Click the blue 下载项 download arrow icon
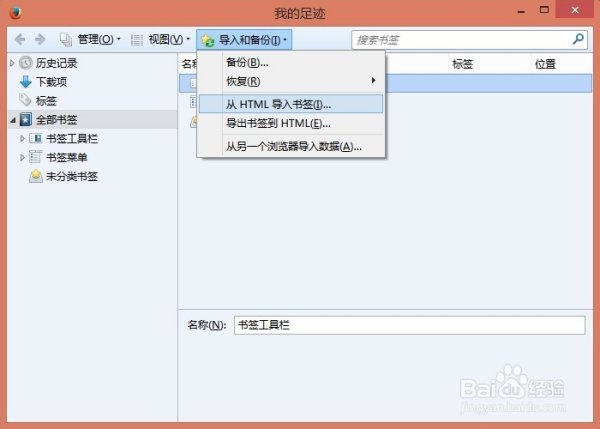The width and height of the screenshot is (600, 429). [26, 82]
